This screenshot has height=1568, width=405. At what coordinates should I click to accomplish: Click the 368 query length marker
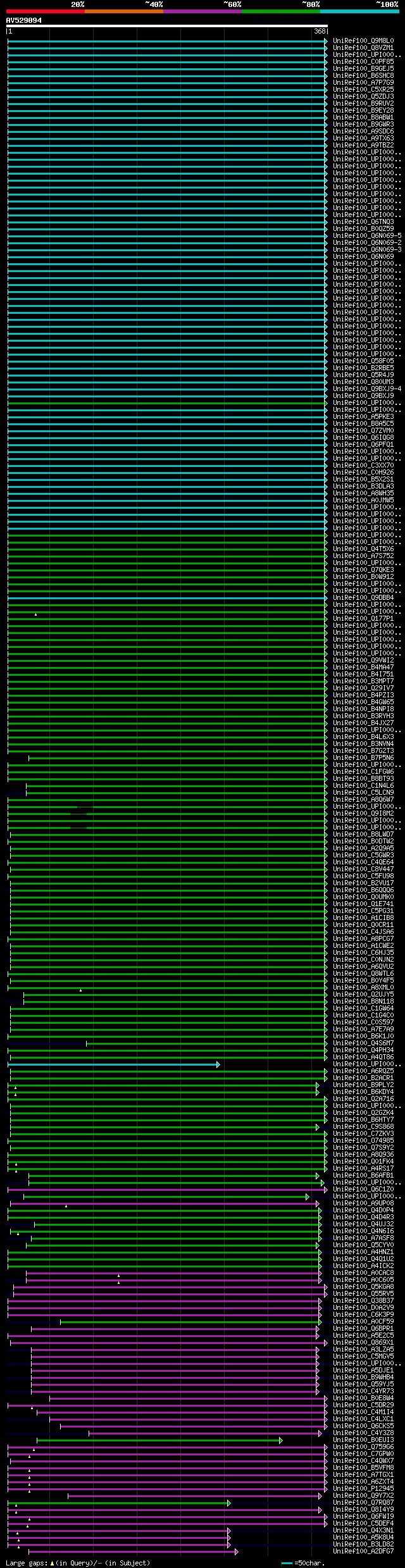pyautogui.click(x=320, y=32)
